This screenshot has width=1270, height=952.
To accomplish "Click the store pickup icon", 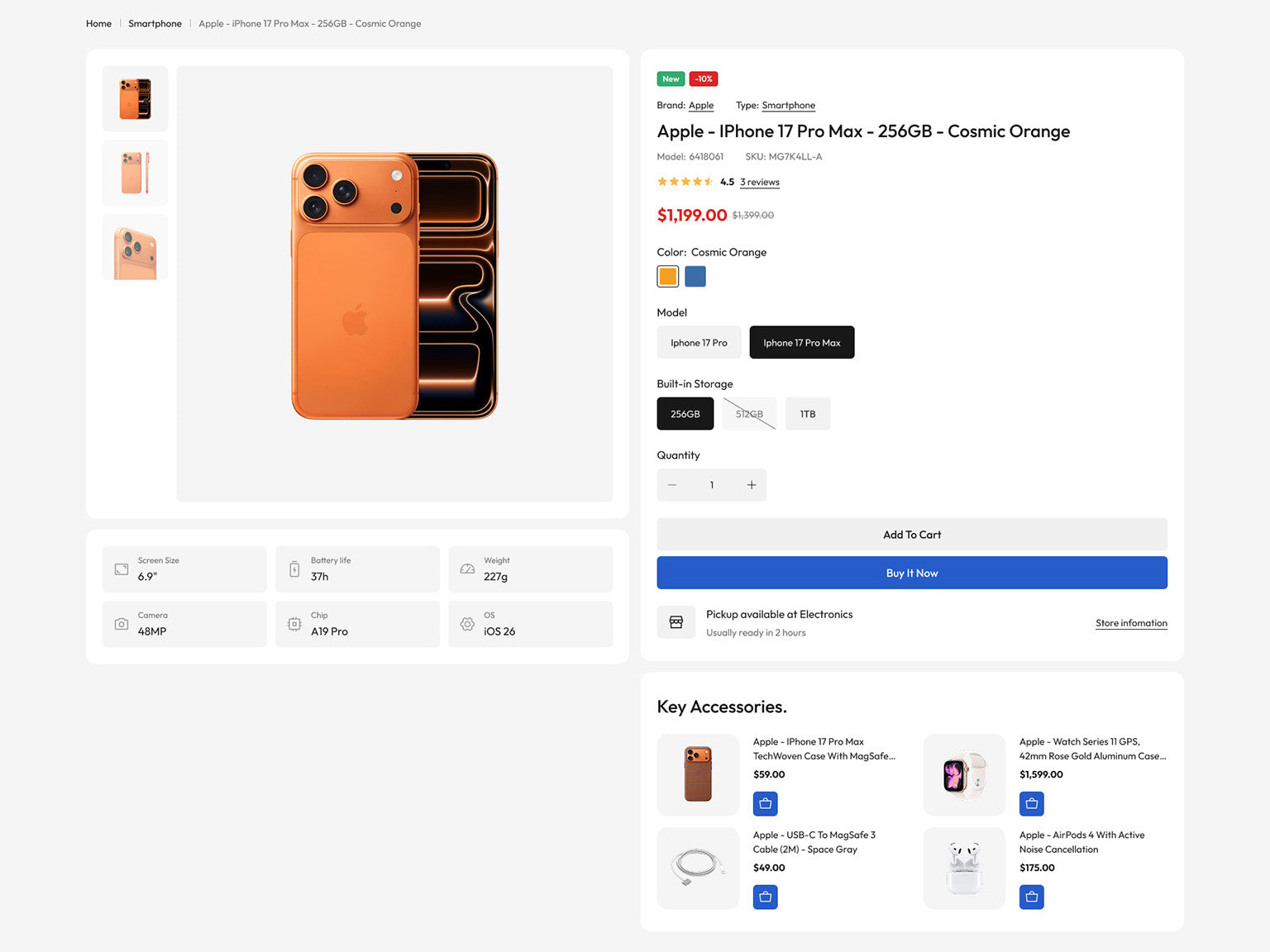I will coord(676,622).
